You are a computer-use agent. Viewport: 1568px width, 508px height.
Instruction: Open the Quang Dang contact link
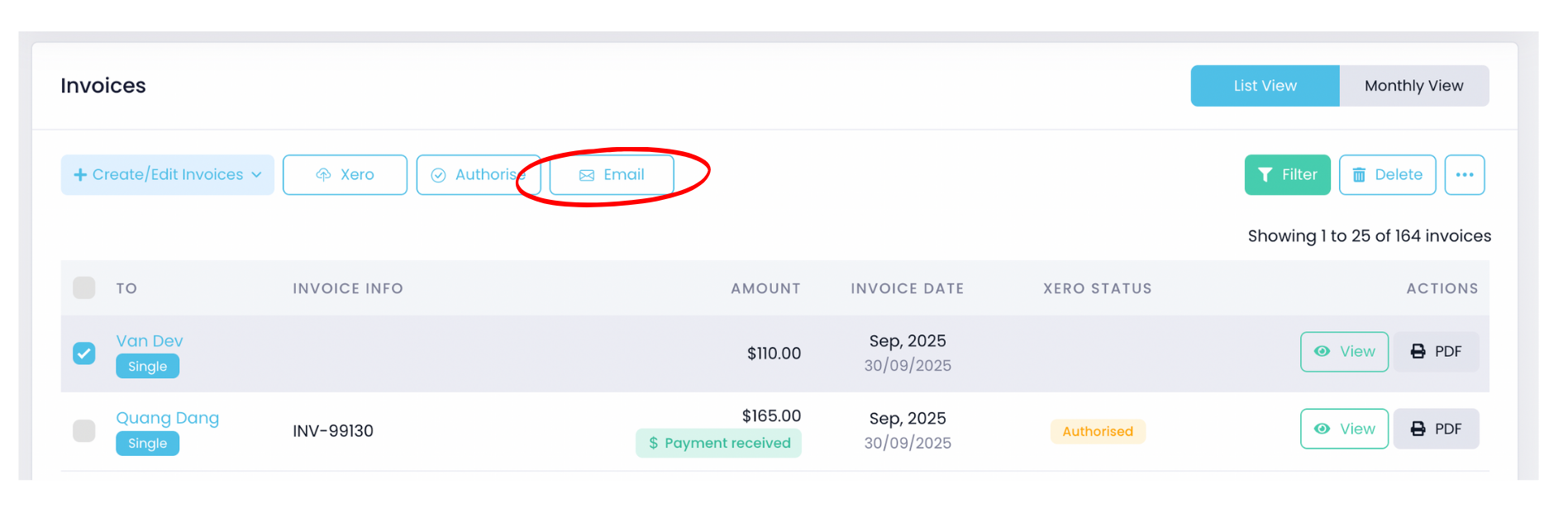click(x=167, y=418)
